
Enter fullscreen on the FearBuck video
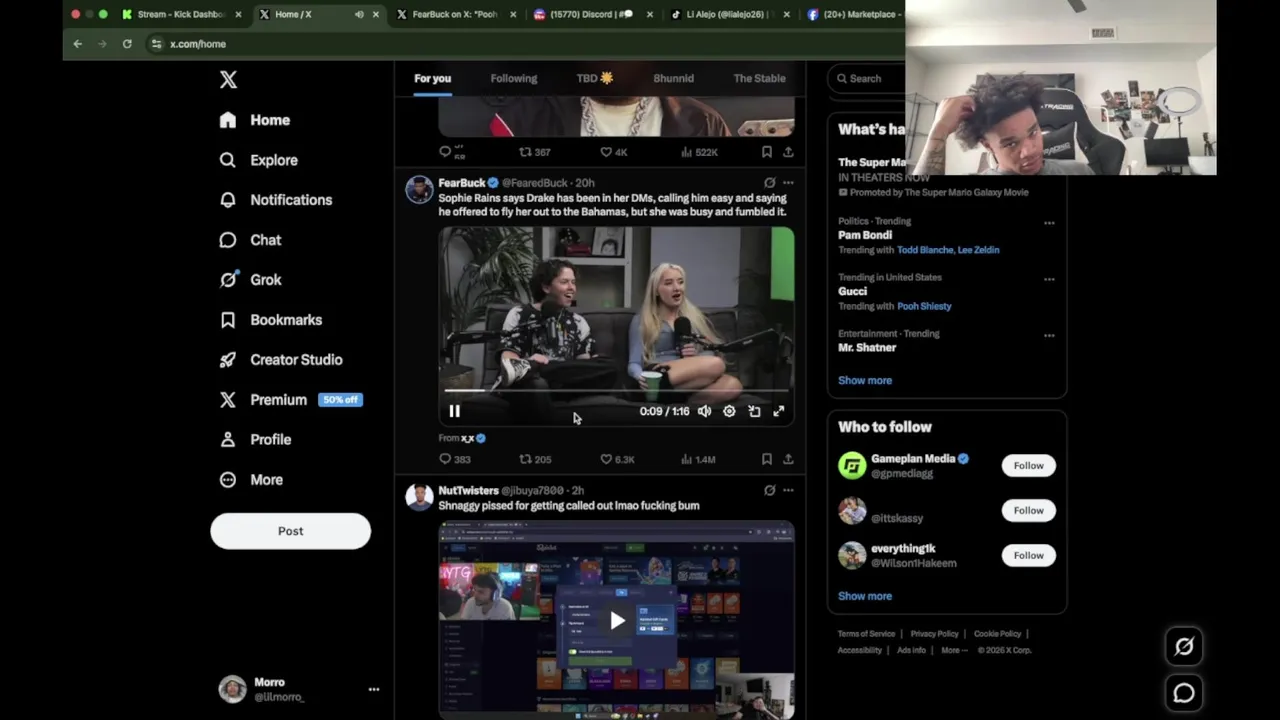tap(779, 411)
